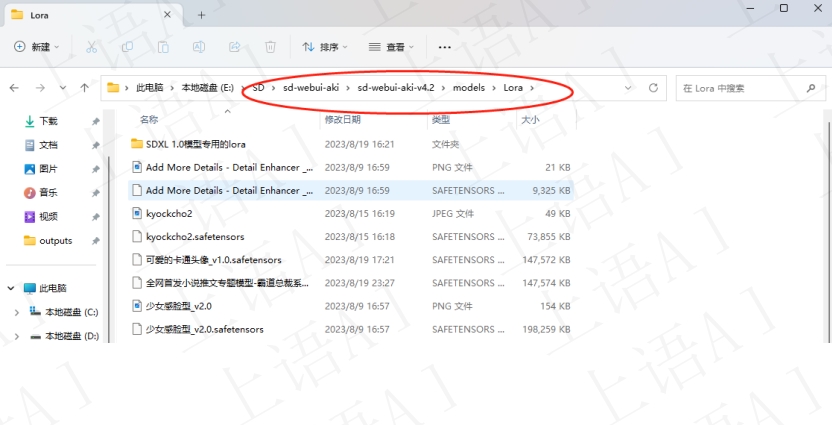Image resolution: width=832 pixels, height=425 pixels.
Task: Open the more options ellipsis menu
Action: pyautogui.click(x=445, y=47)
